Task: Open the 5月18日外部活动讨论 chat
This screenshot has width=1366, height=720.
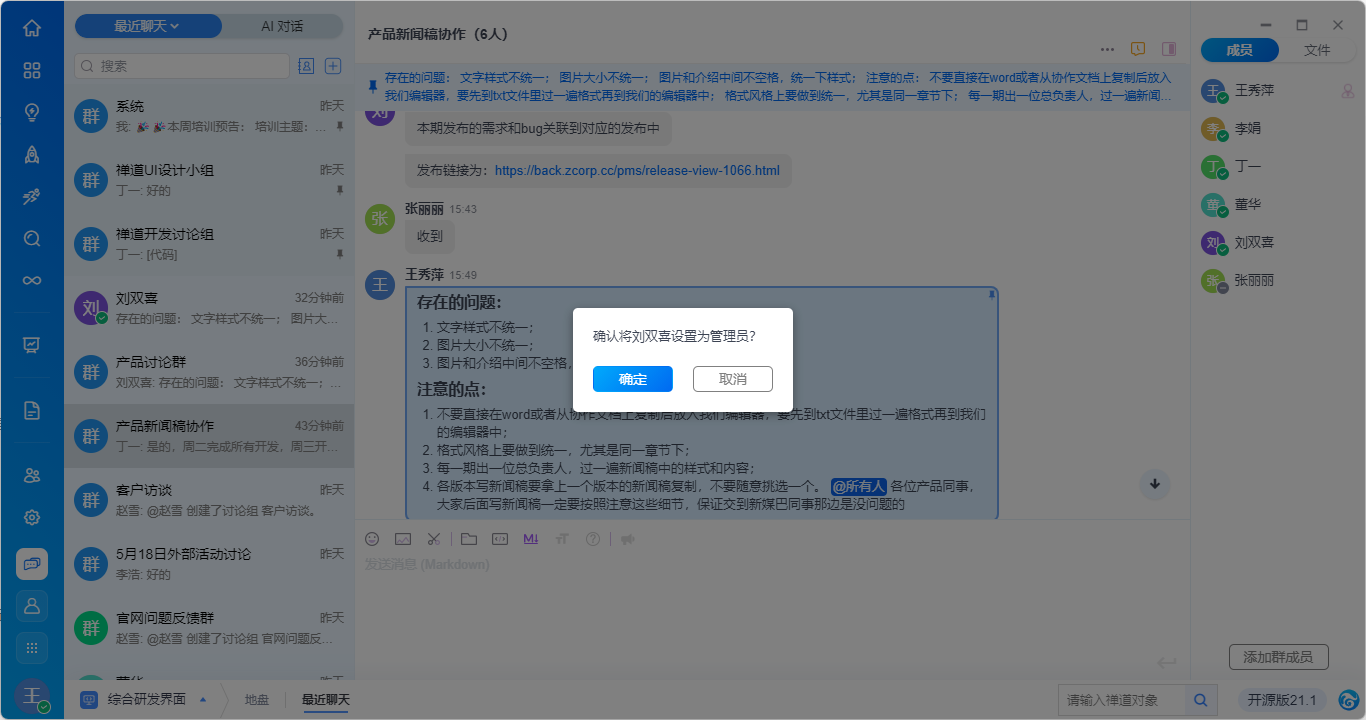Action: (209, 564)
